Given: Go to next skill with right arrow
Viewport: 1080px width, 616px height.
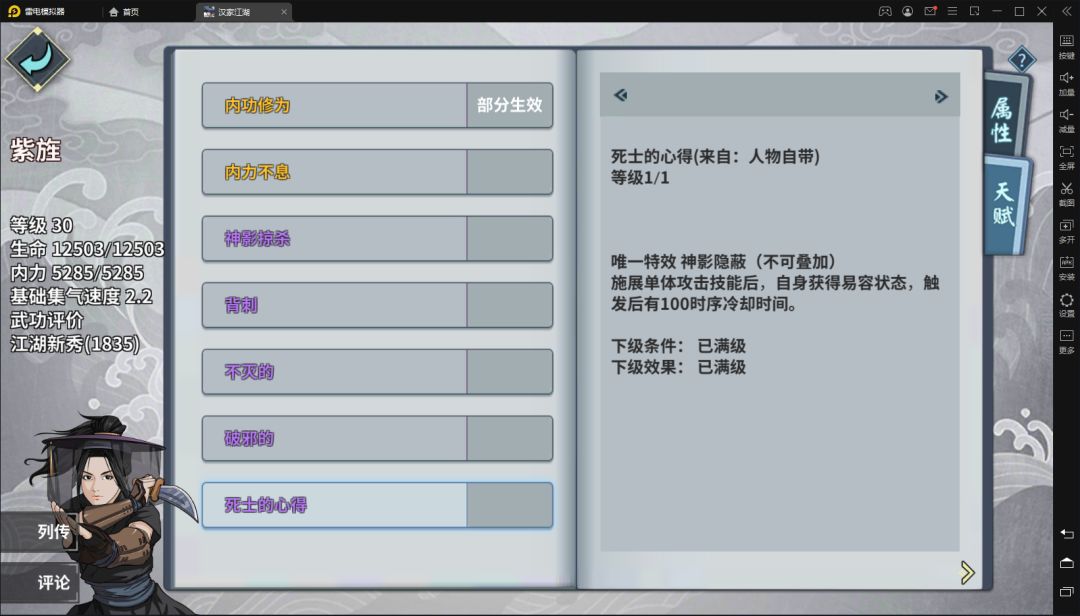Looking at the screenshot, I should click(x=941, y=96).
